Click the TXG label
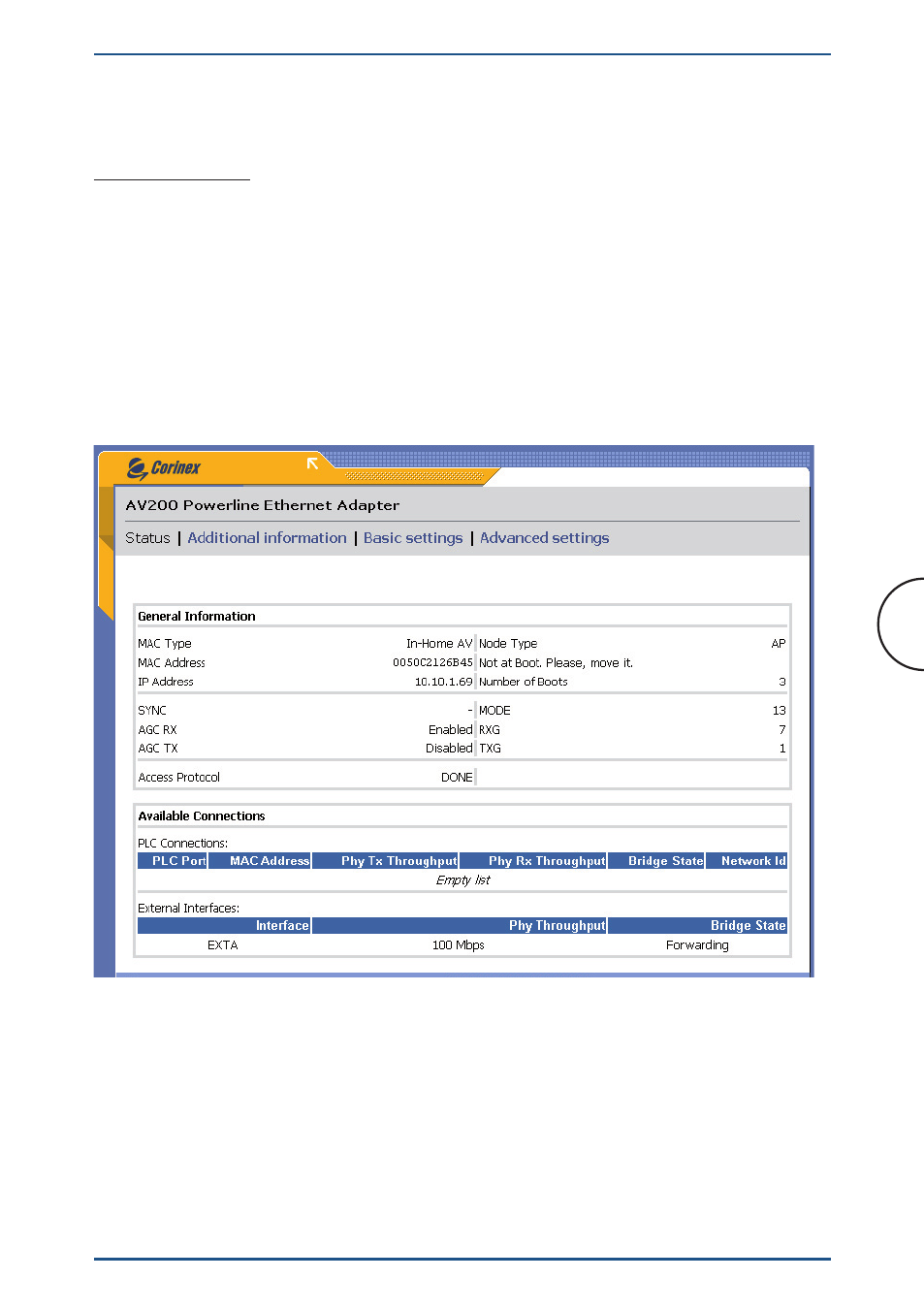The image size is (924, 1311). [491, 749]
